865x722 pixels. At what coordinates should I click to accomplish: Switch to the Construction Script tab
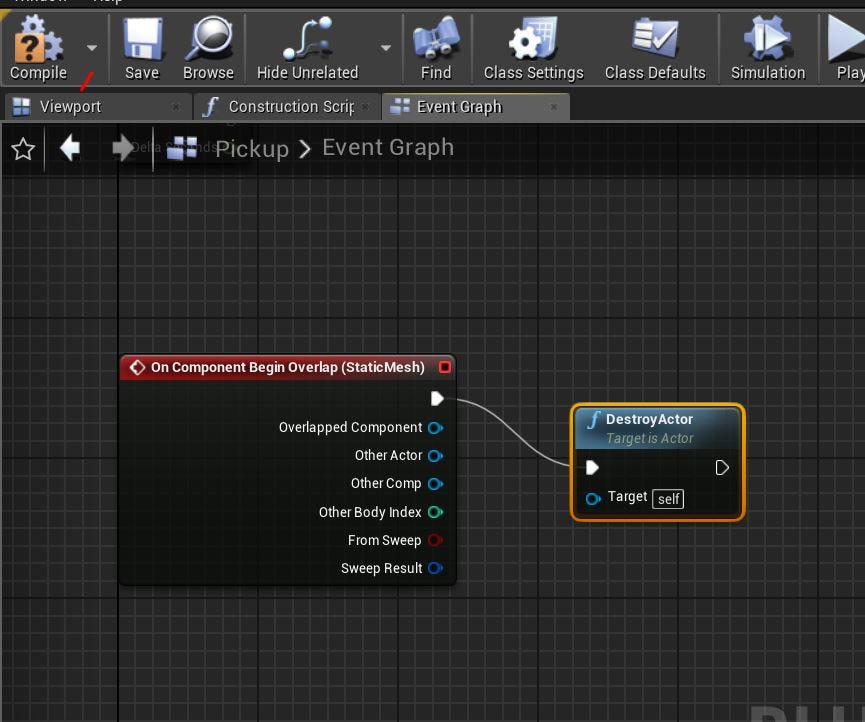pos(287,106)
